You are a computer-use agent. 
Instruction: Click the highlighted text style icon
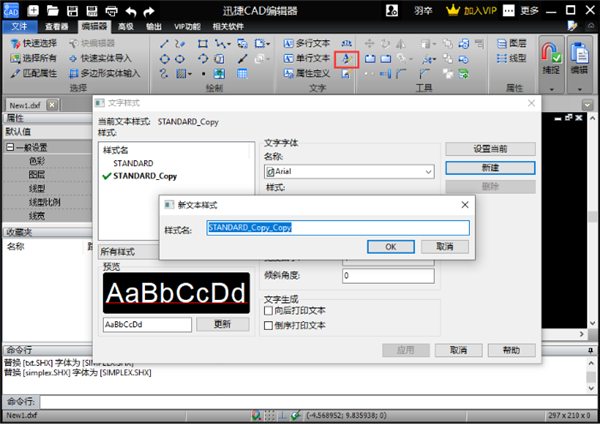(x=346, y=59)
